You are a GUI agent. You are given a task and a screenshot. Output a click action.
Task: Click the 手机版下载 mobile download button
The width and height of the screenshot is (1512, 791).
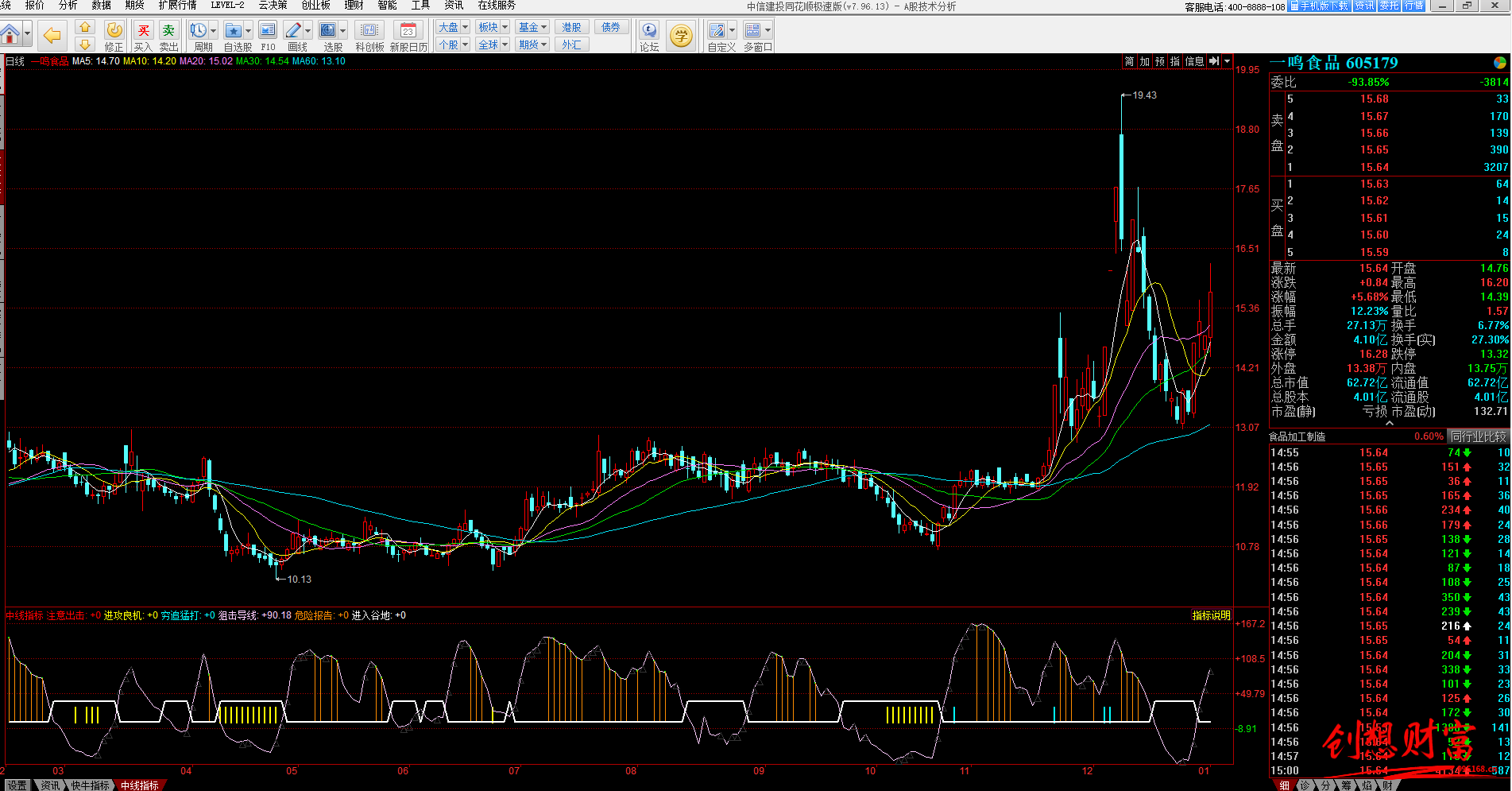click(x=1319, y=6)
